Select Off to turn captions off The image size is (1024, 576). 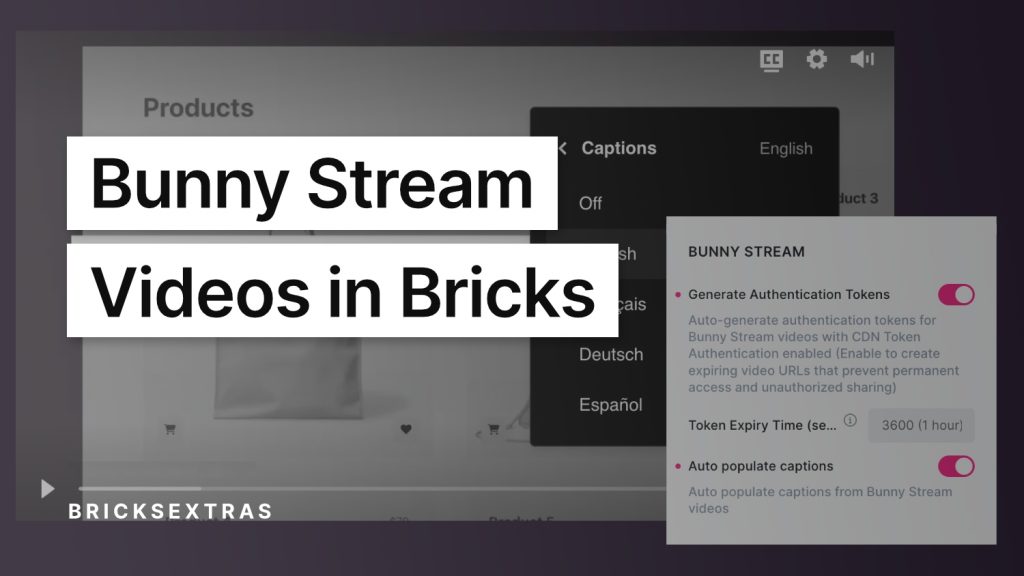(x=591, y=203)
